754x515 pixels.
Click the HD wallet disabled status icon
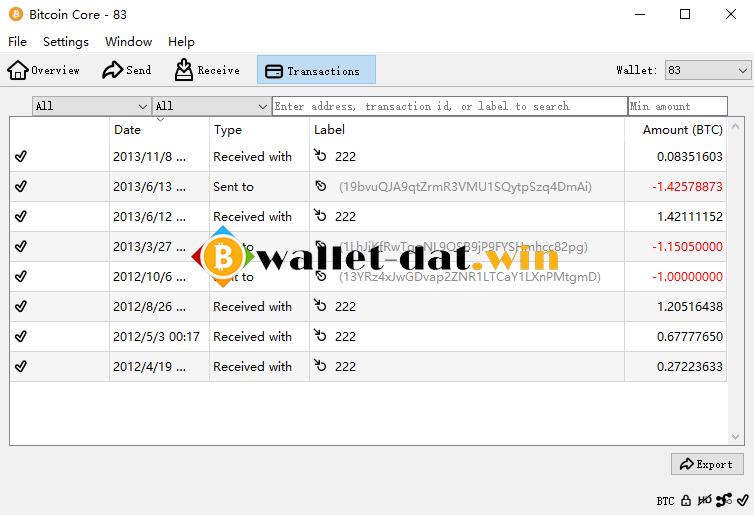[704, 501]
